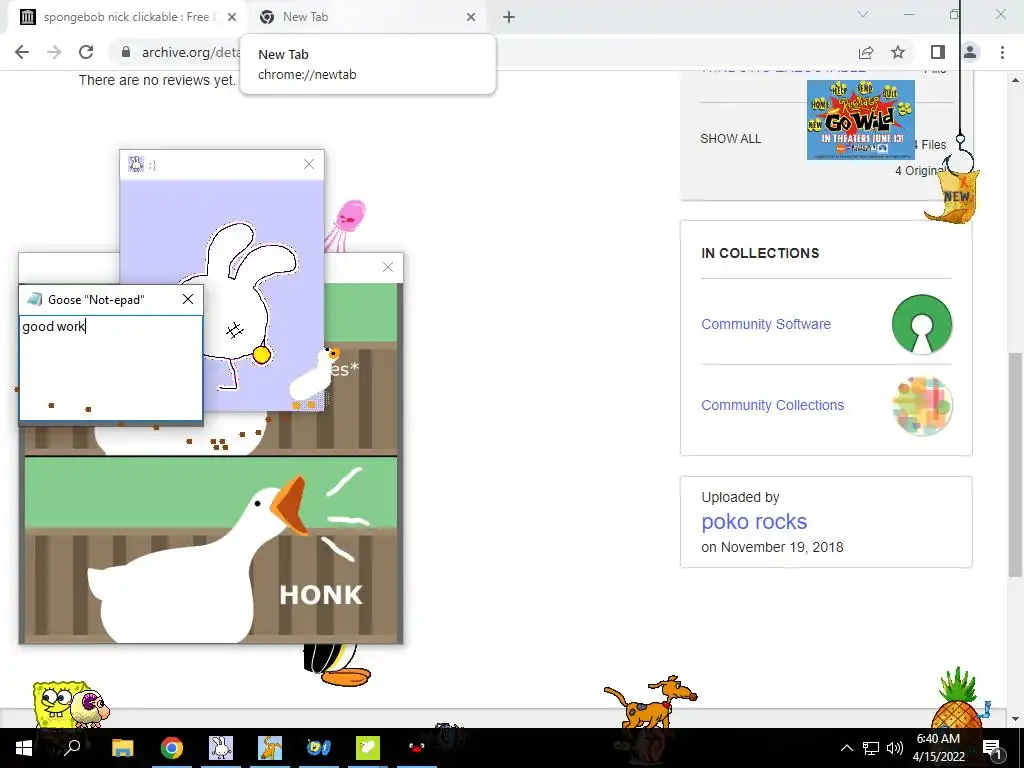Click the 'on November 19, 2018' text
1024x768 pixels.
click(772, 547)
